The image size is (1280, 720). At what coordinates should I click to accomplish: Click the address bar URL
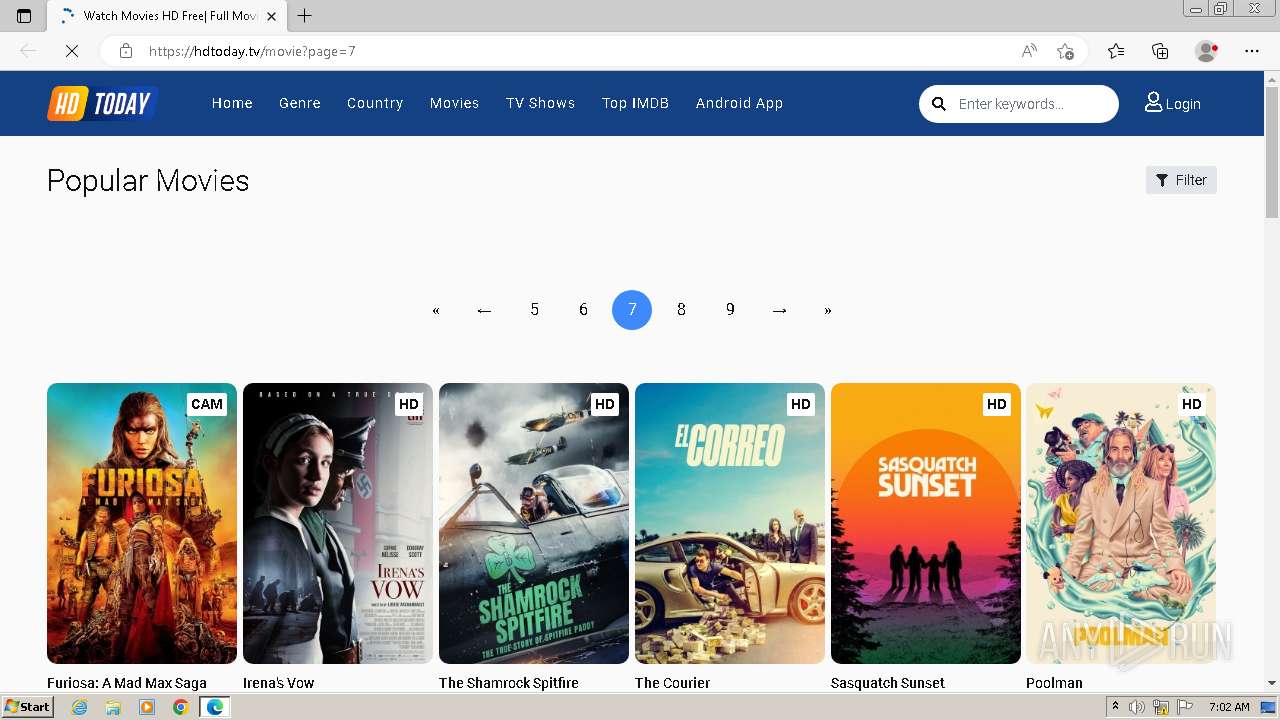[252, 51]
